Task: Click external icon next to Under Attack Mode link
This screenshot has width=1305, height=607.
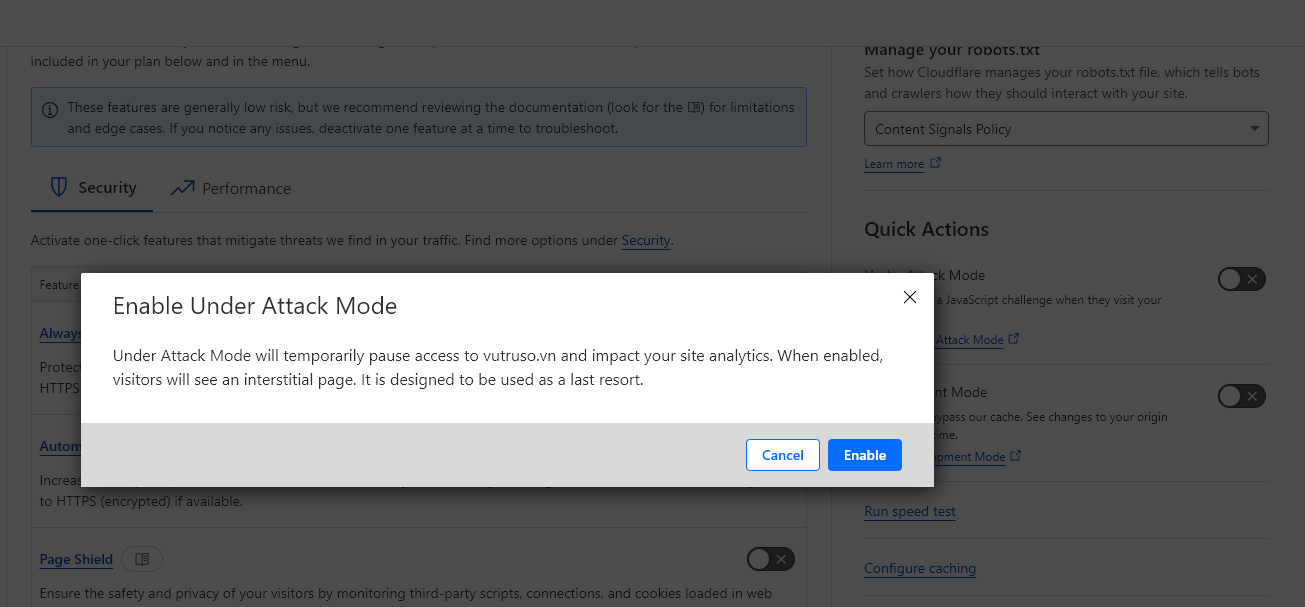Action: pyautogui.click(x=1014, y=339)
